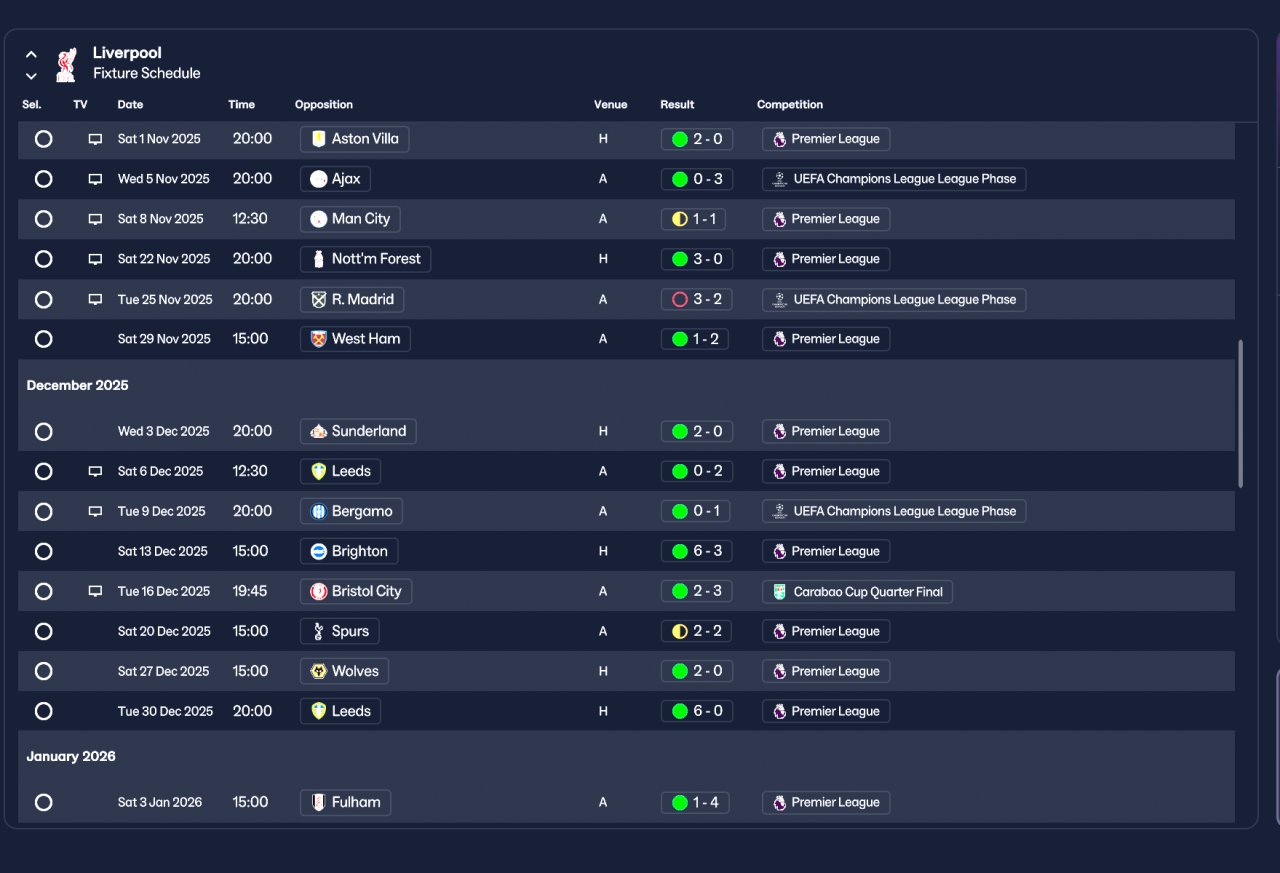Click the TV icon on the Bergamo row
The image size is (1280, 873).
pyautogui.click(x=95, y=512)
